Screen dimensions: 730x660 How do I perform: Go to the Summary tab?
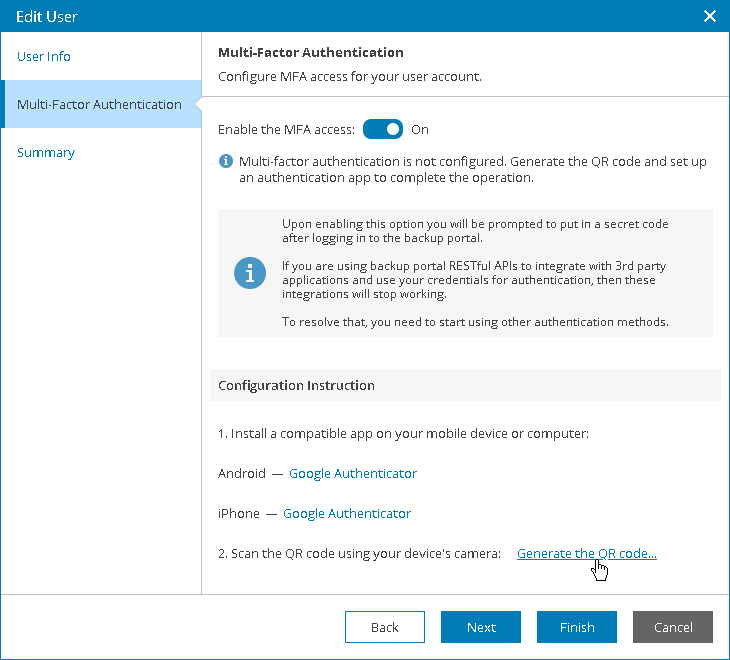coord(46,152)
